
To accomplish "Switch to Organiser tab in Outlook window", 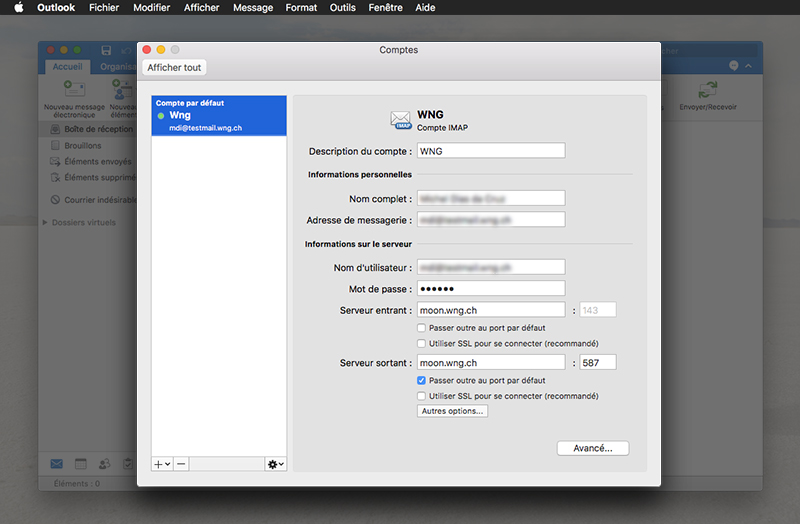I will coord(117,67).
